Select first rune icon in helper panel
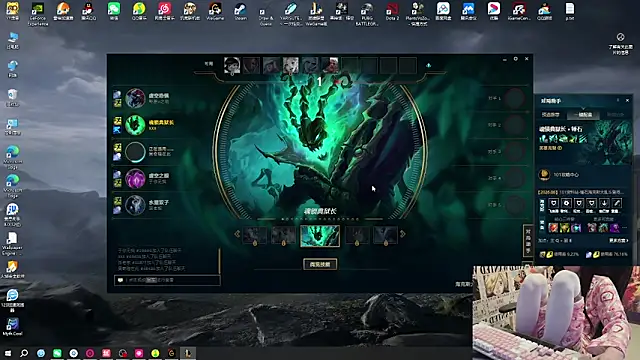This screenshot has width=640, height=360. (553, 203)
